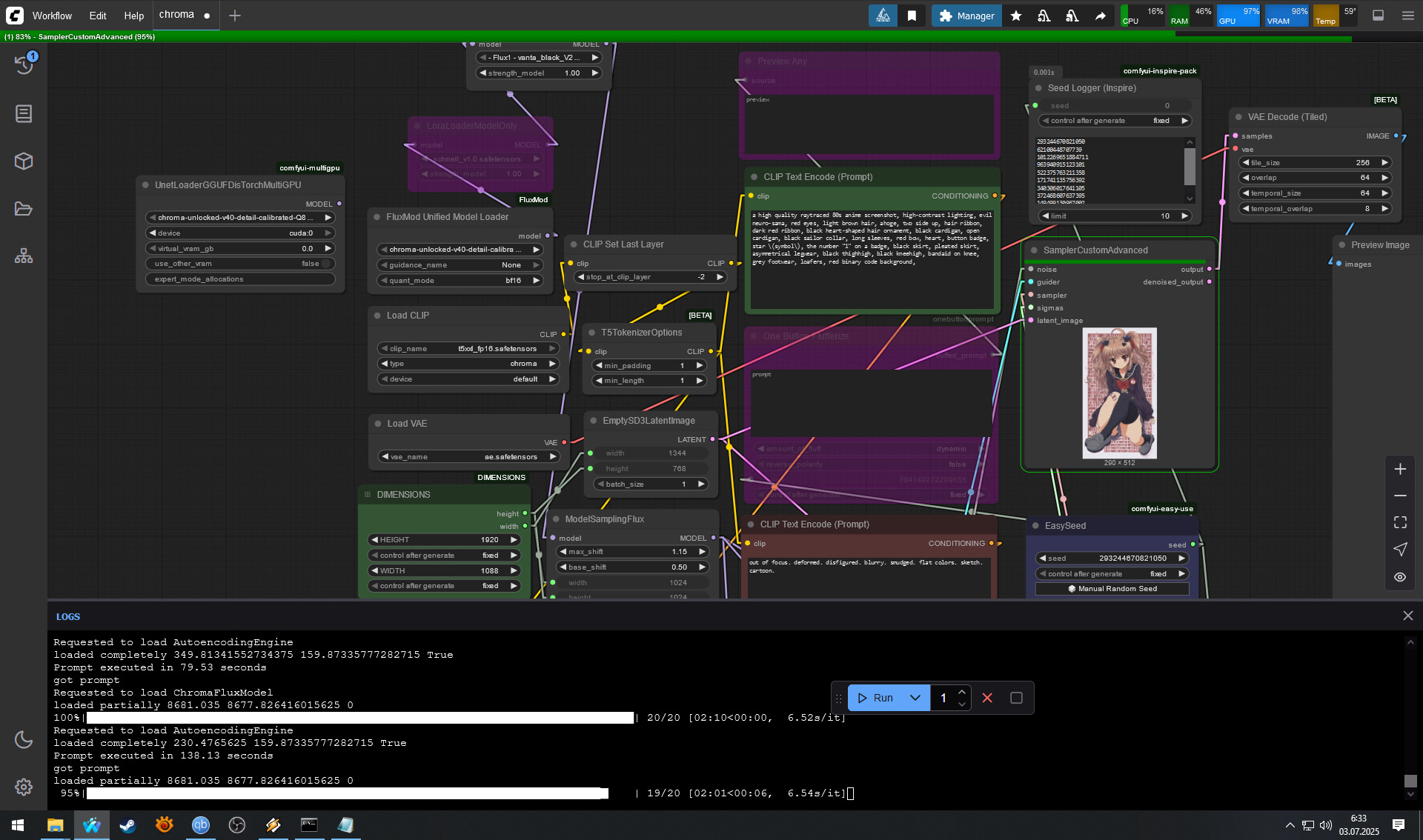Open the vae_name ae.safetensors selector
The image size is (1423, 840).
pyautogui.click(x=468, y=457)
